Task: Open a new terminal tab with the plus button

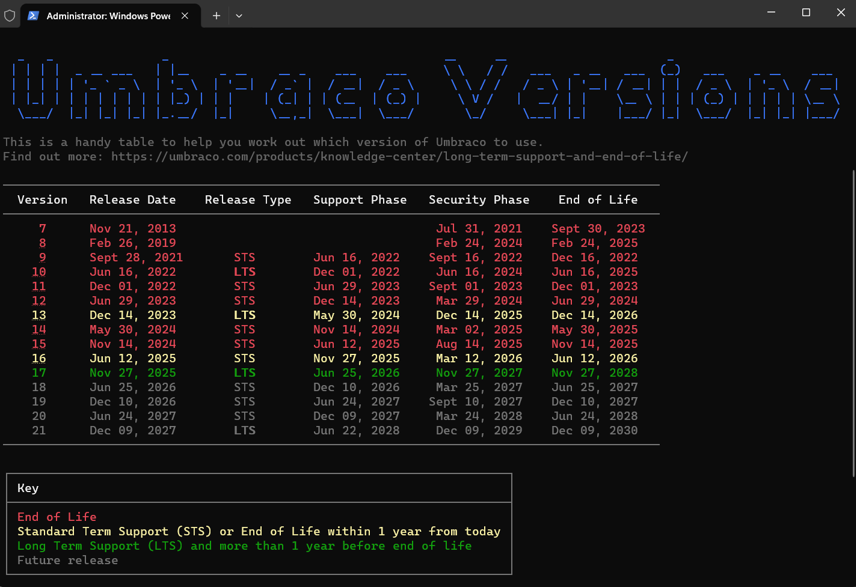Action: [x=218, y=15]
